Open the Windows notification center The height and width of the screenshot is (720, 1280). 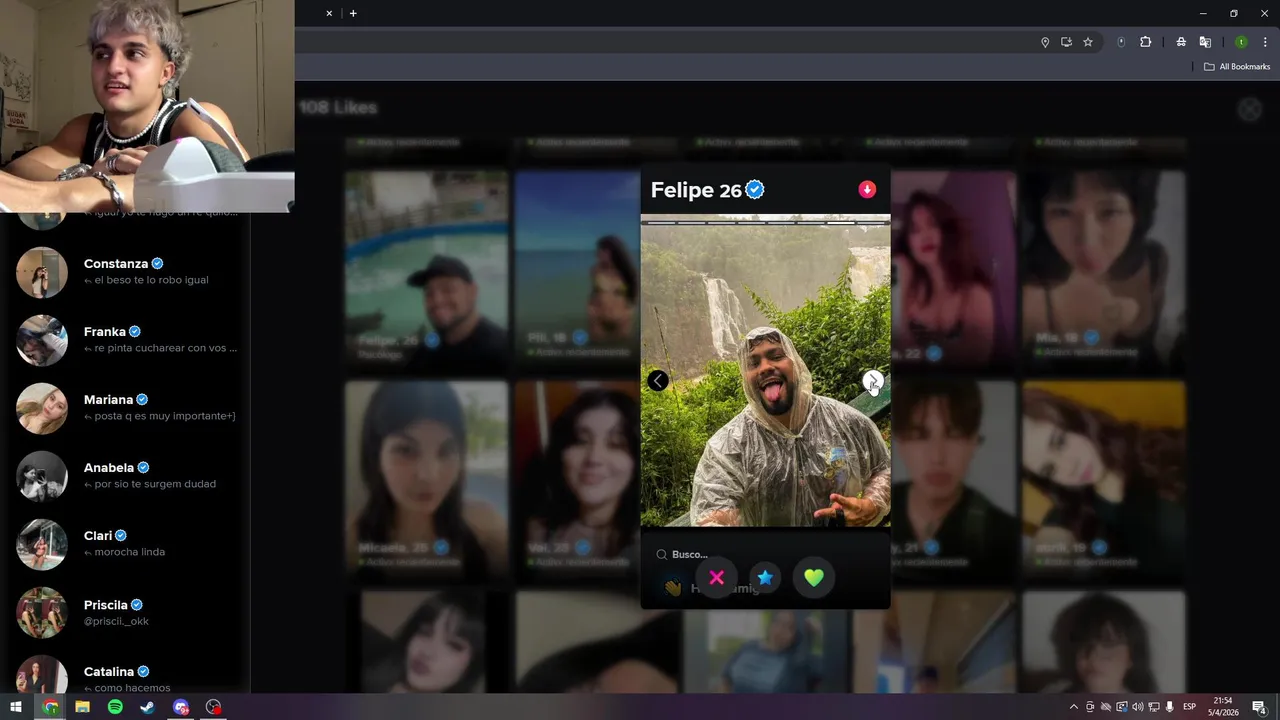point(1260,707)
